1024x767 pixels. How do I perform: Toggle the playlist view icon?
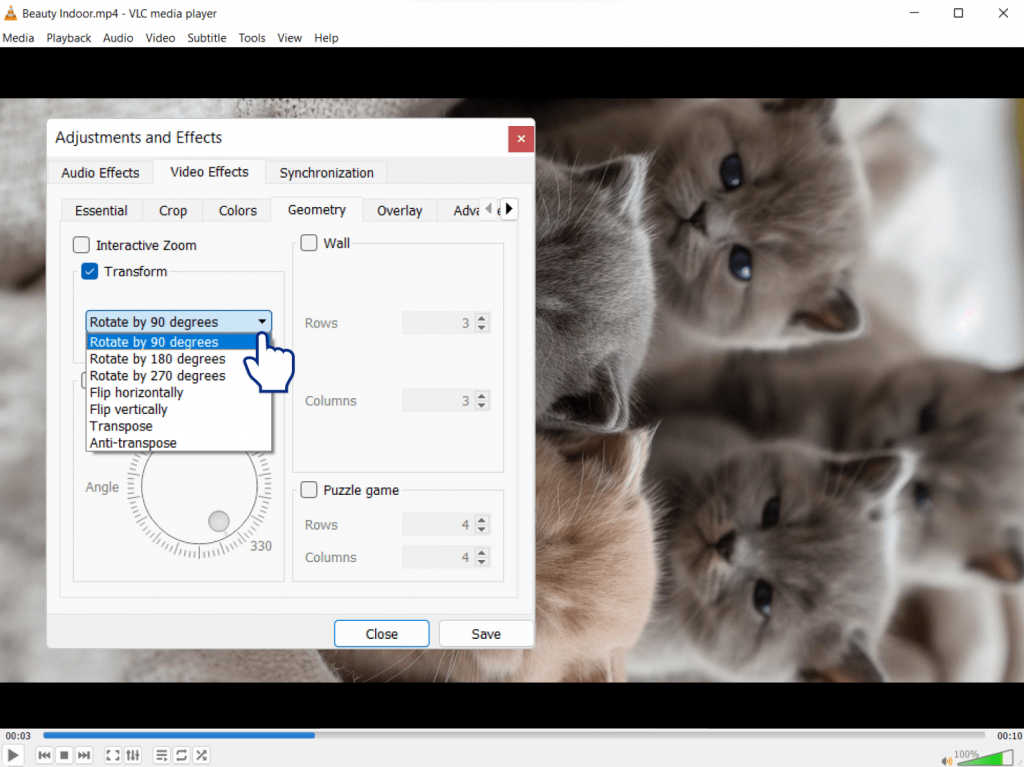[x=161, y=755]
